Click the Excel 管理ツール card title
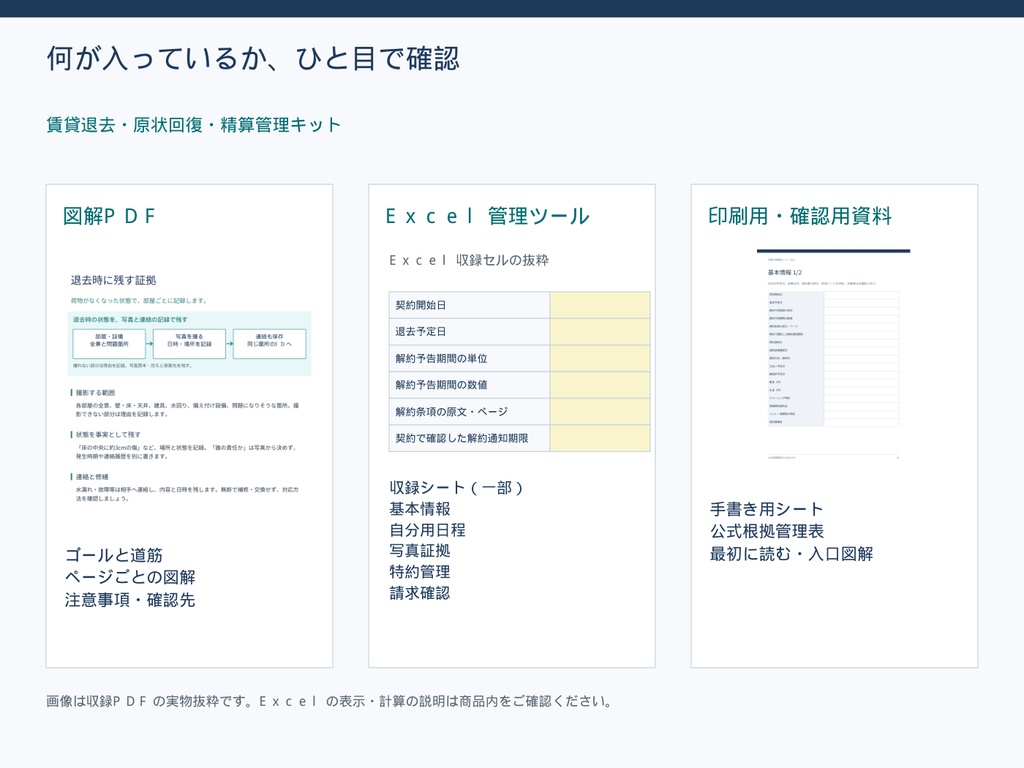 [x=487, y=216]
